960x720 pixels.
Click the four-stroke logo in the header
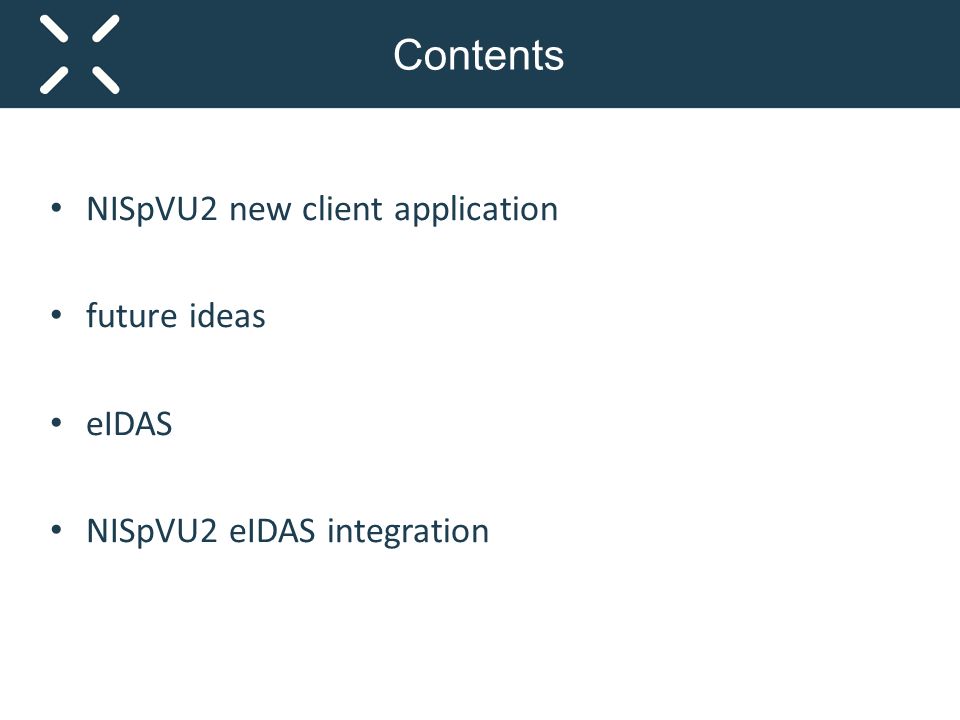80,54
